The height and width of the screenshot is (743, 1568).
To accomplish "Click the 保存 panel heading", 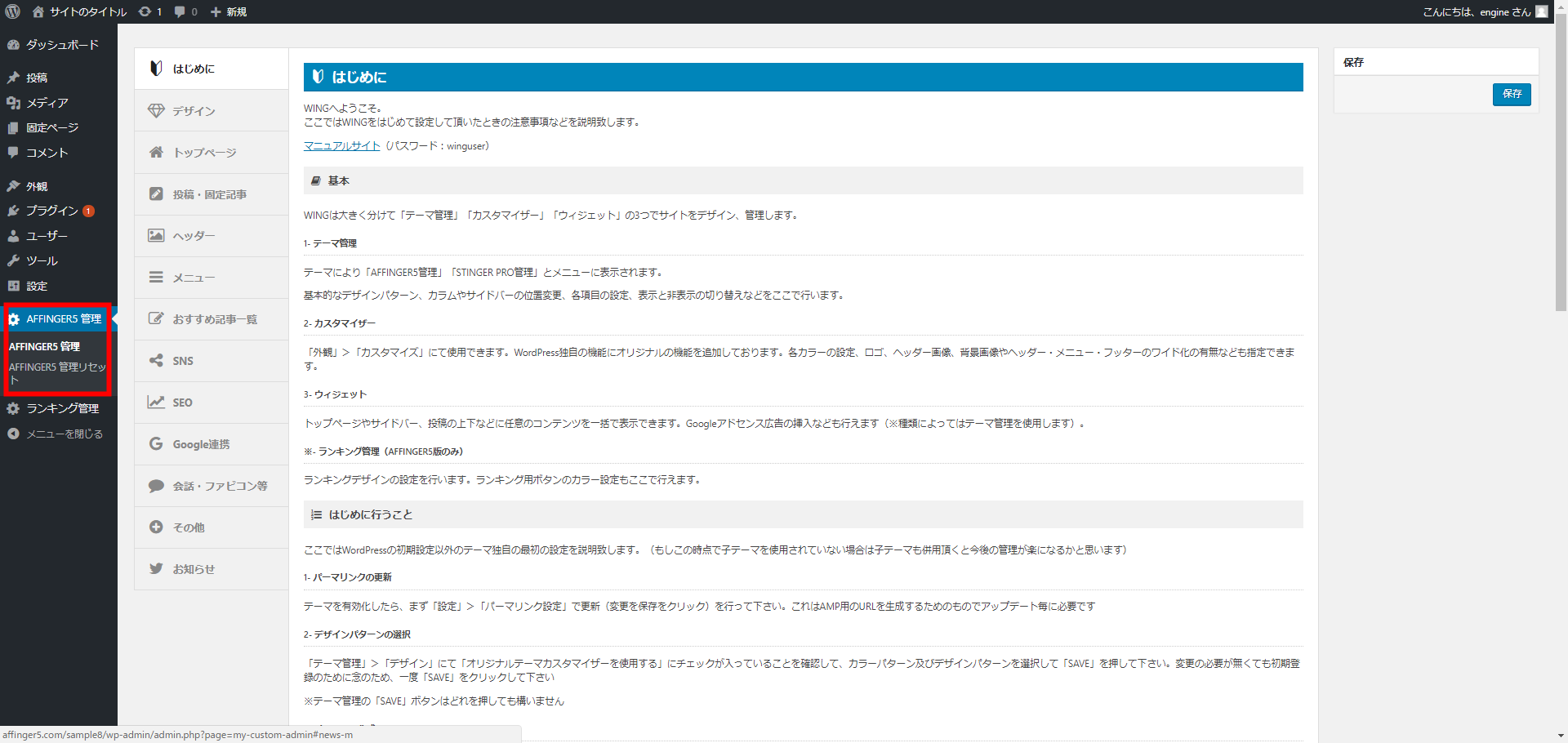I will 1354,62.
